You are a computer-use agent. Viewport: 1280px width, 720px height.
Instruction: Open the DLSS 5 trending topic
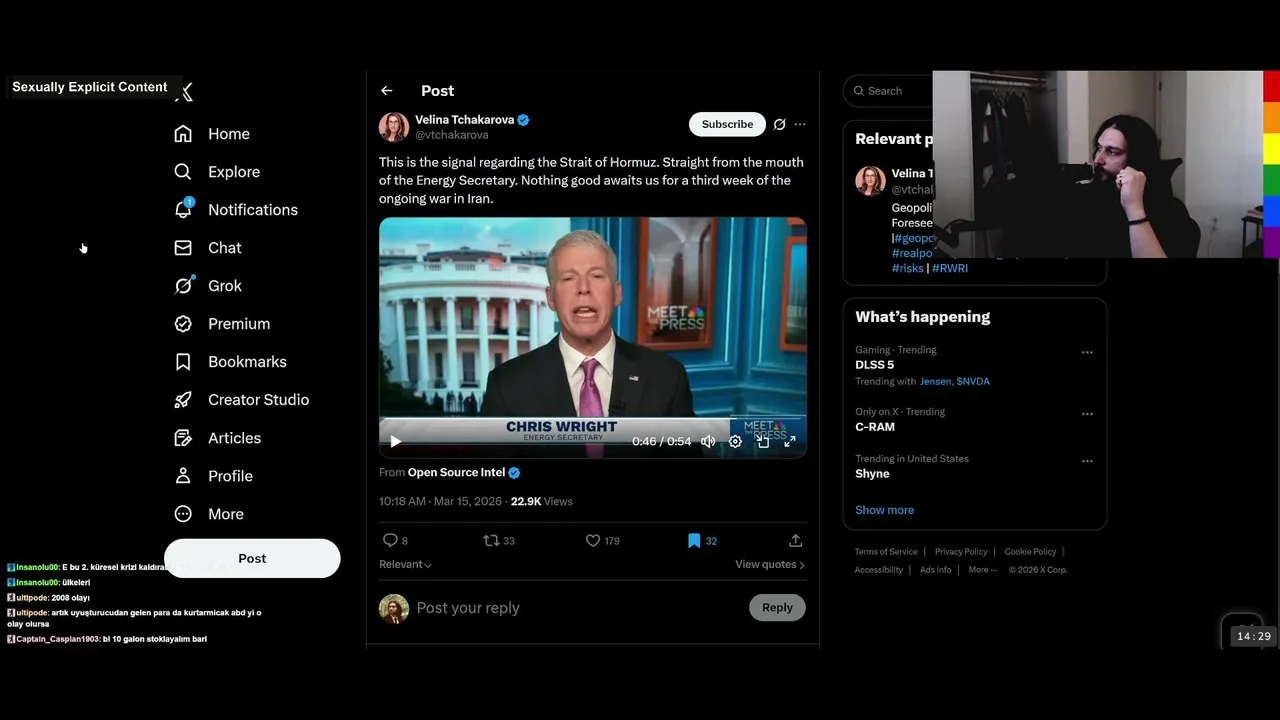tap(875, 365)
